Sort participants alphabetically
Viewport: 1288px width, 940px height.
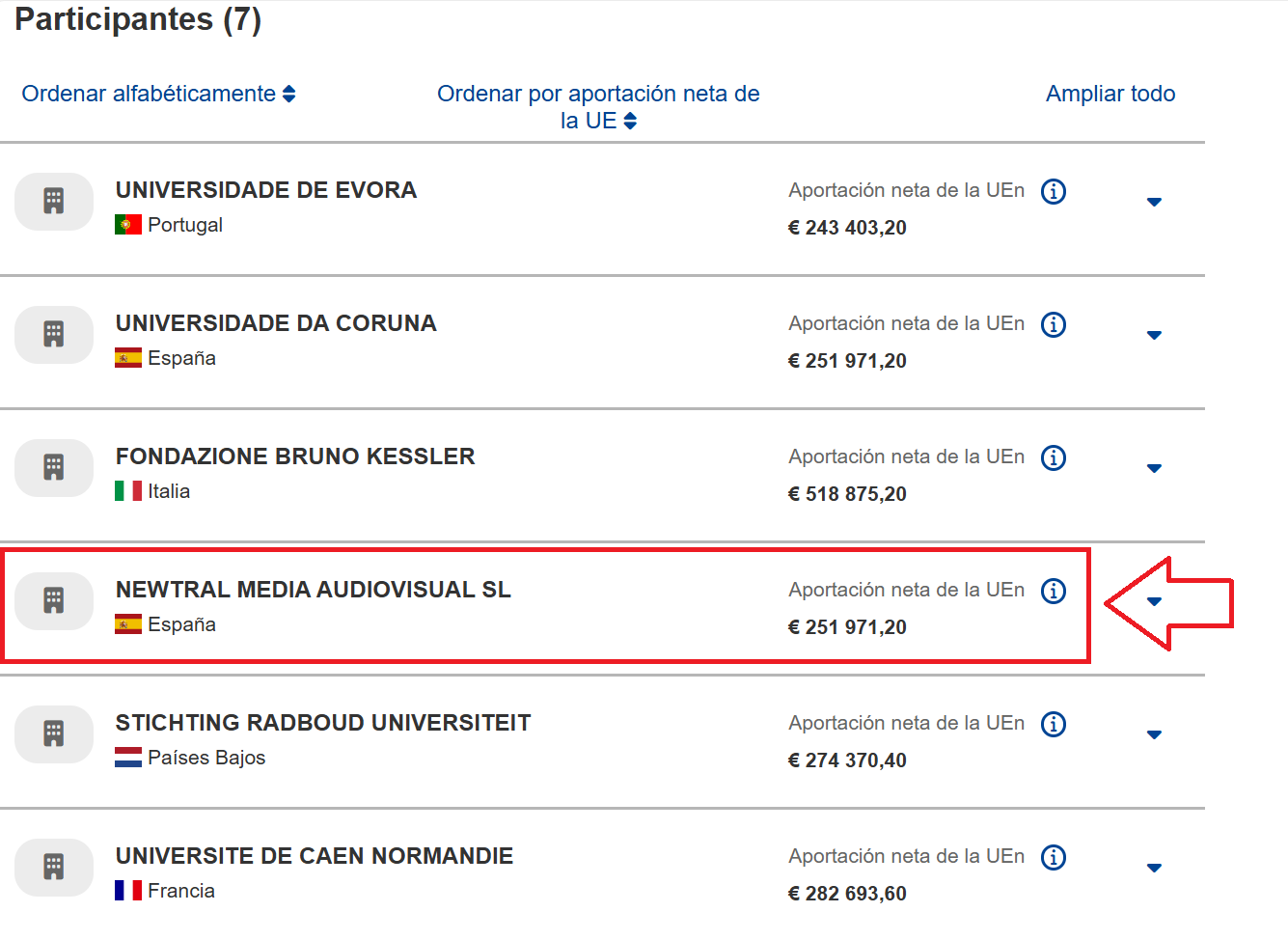158,94
